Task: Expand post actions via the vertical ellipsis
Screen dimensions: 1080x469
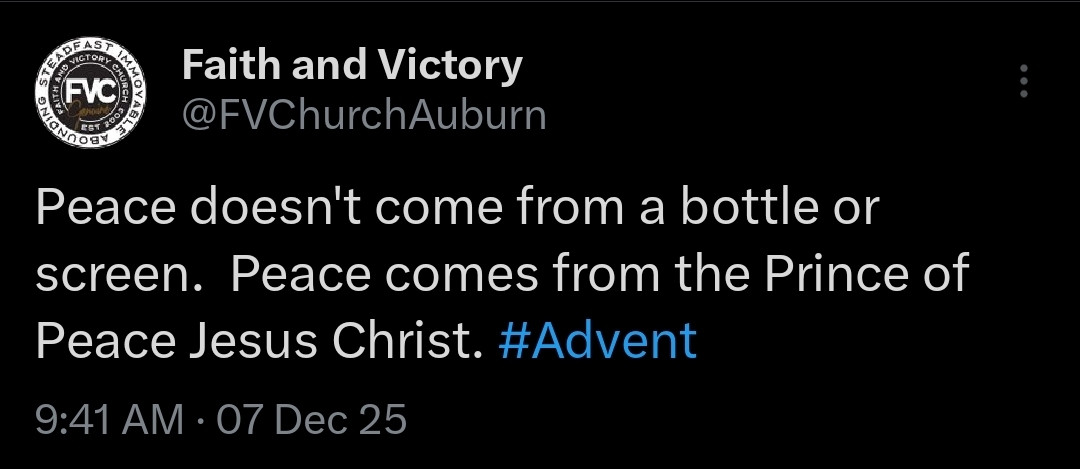Action: (1024, 81)
